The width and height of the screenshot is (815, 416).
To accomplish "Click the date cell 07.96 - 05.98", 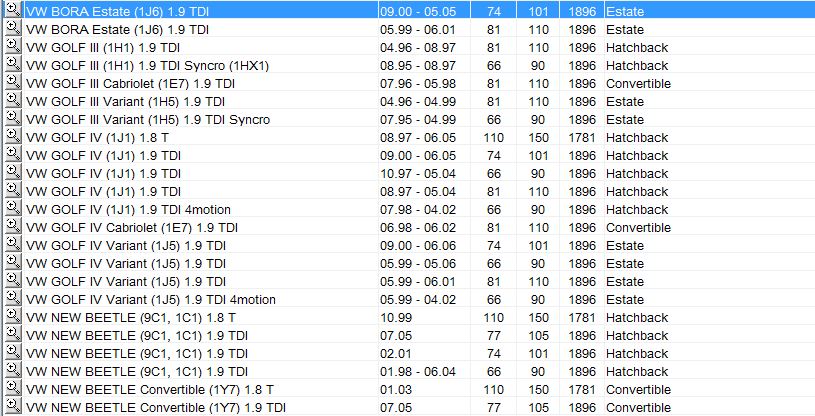I will tap(418, 84).
